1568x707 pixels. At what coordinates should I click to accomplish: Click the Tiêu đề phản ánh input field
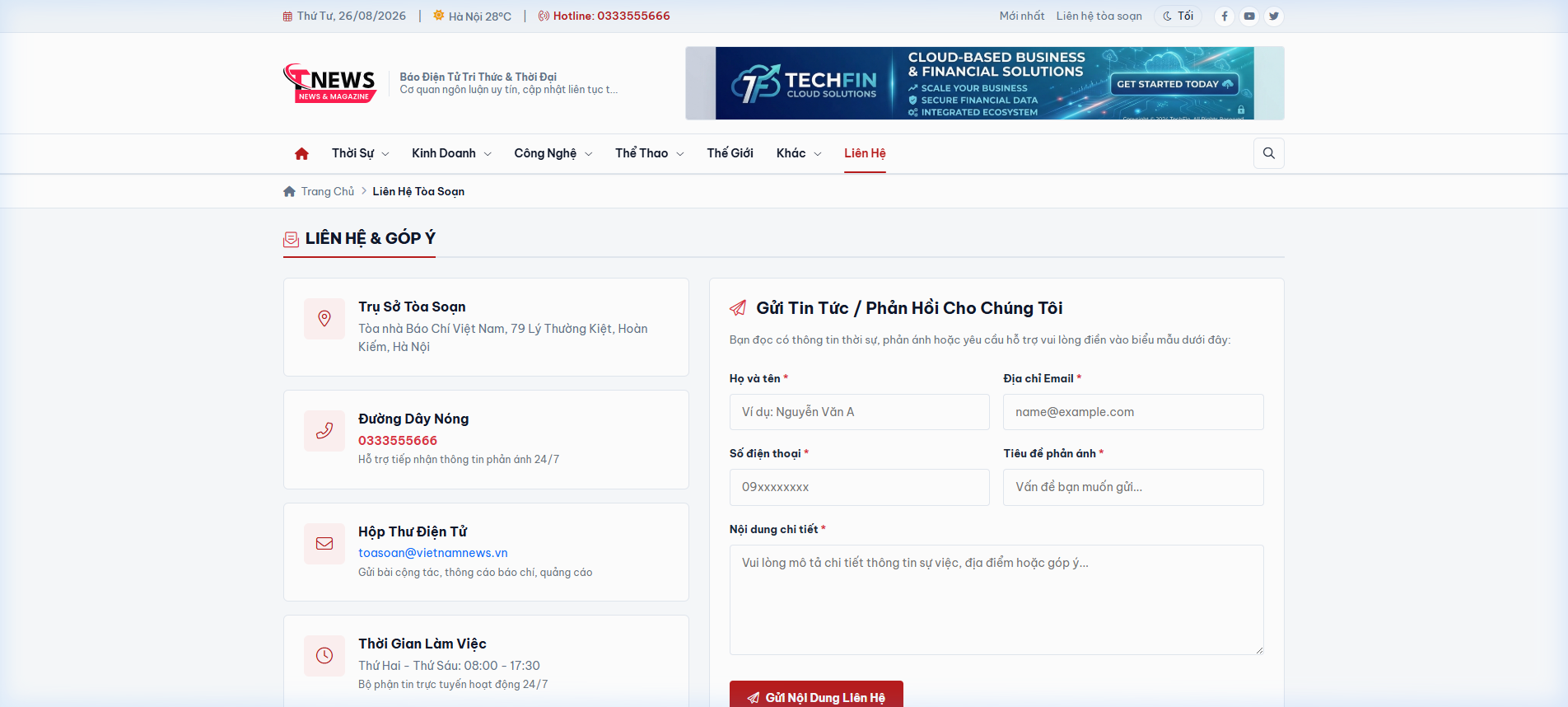pyautogui.click(x=1133, y=487)
